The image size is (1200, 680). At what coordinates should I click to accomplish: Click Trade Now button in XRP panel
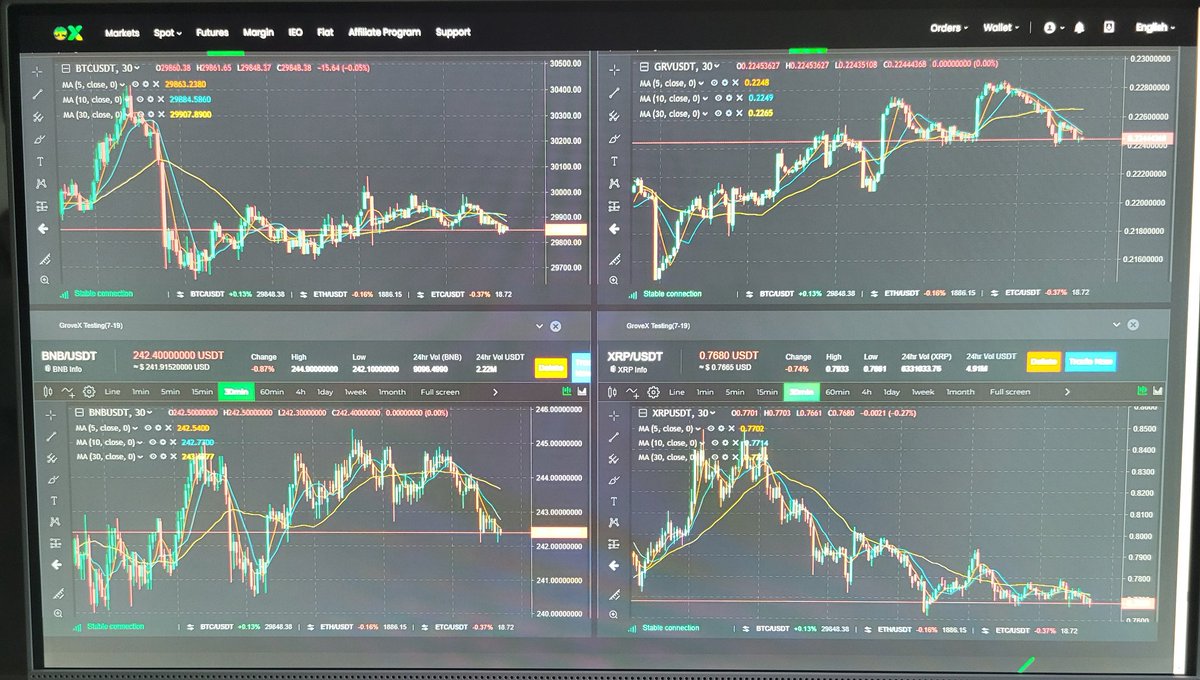(x=1090, y=362)
